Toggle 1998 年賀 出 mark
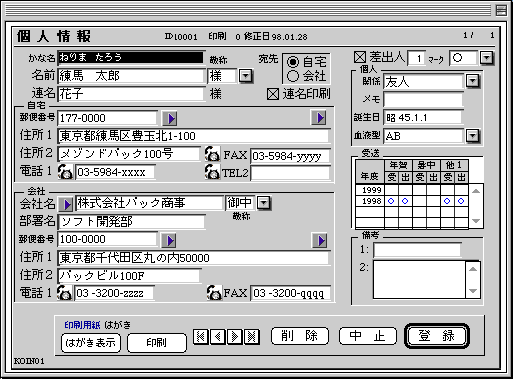The image size is (513, 379). tap(405, 201)
